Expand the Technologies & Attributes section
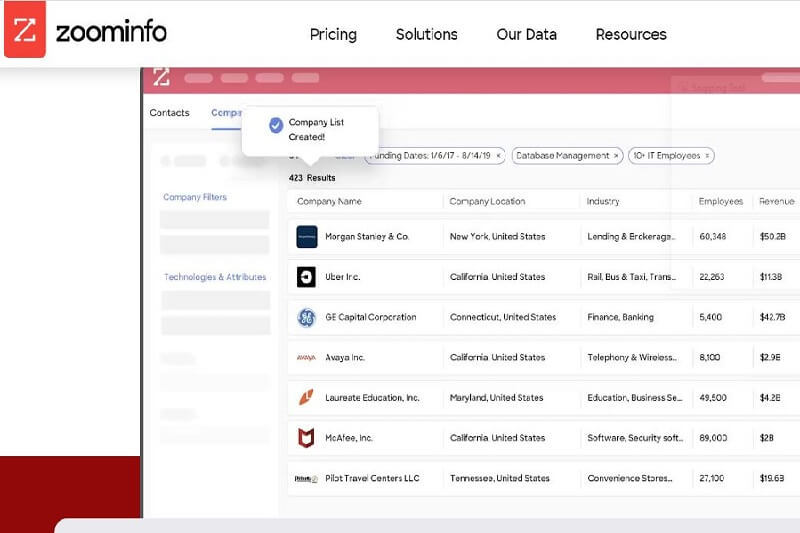The height and width of the screenshot is (533, 800). click(215, 277)
